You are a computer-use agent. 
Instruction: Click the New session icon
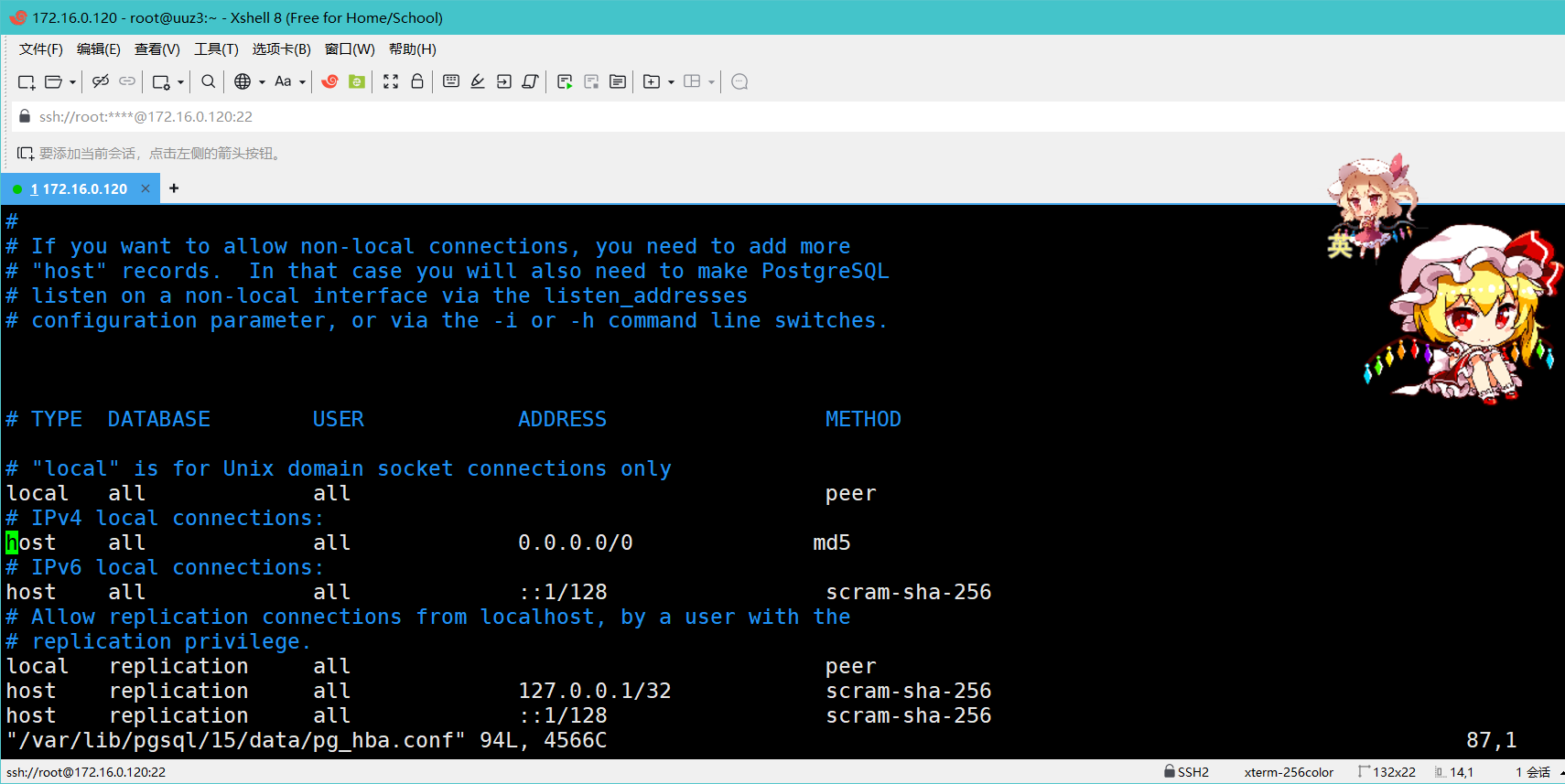(x=27, y=82)
